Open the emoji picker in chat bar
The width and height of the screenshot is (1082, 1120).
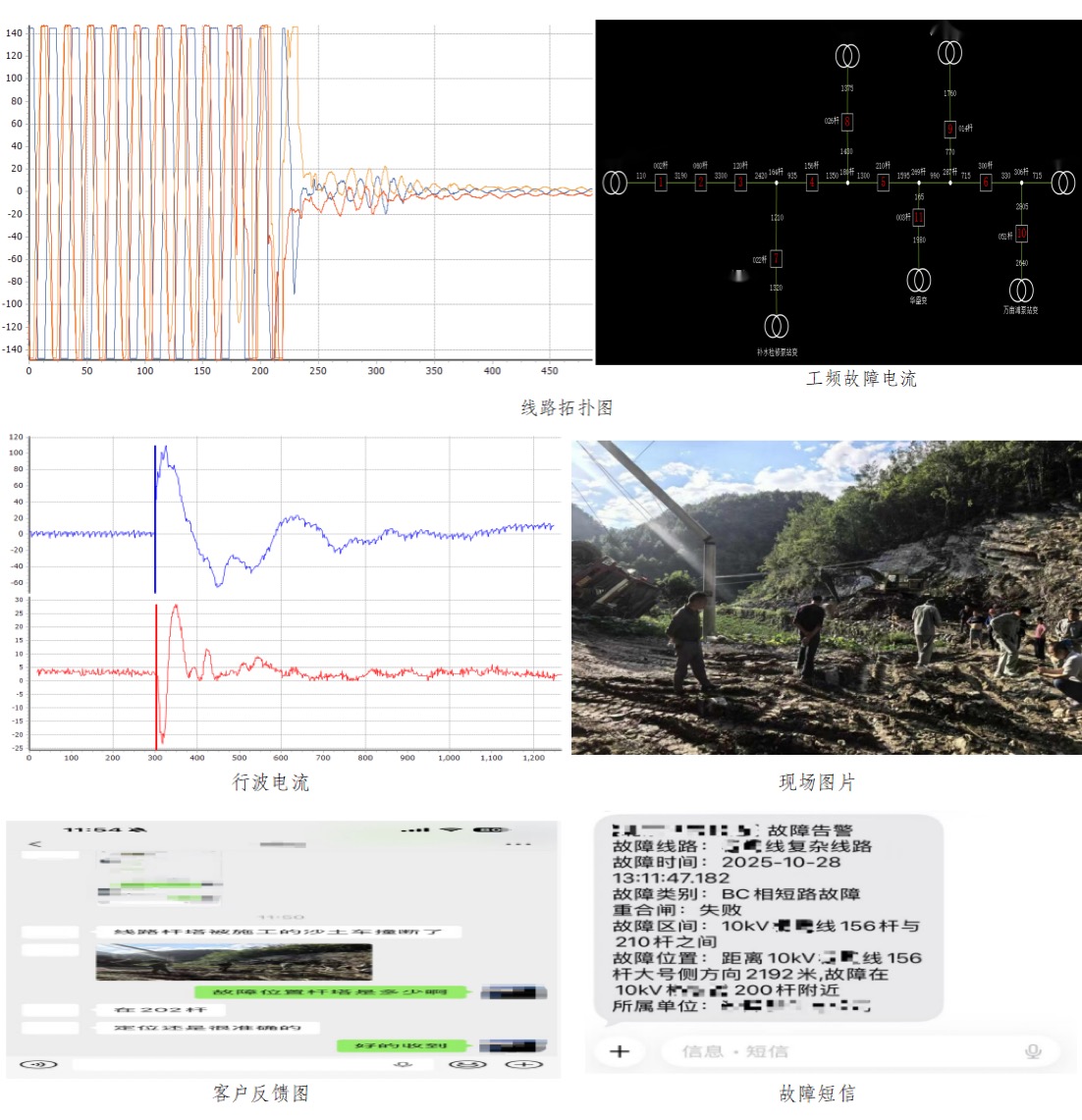click(x=467, y=1064)
